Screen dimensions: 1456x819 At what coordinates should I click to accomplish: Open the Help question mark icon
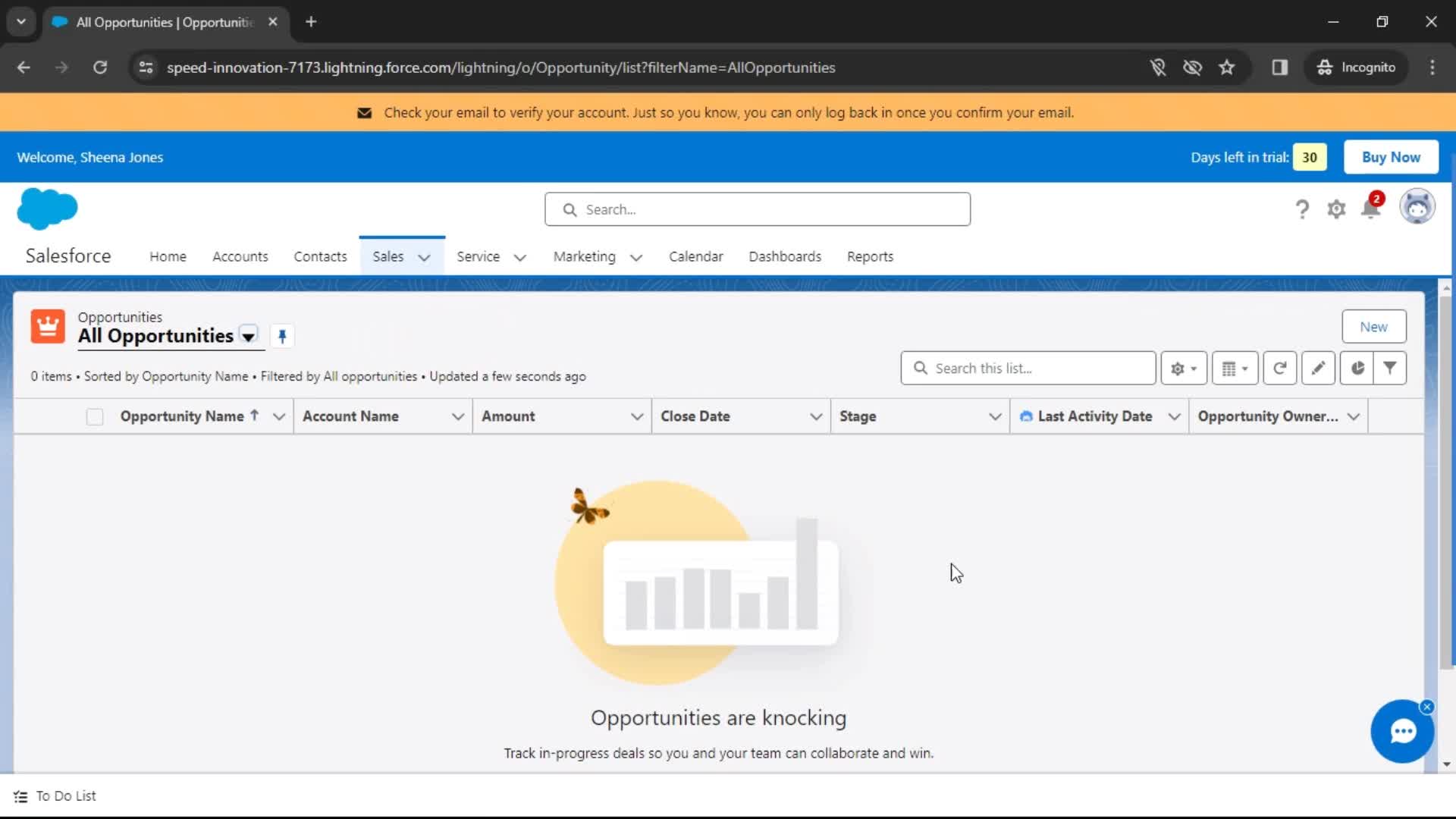(x=1302, y=209)
